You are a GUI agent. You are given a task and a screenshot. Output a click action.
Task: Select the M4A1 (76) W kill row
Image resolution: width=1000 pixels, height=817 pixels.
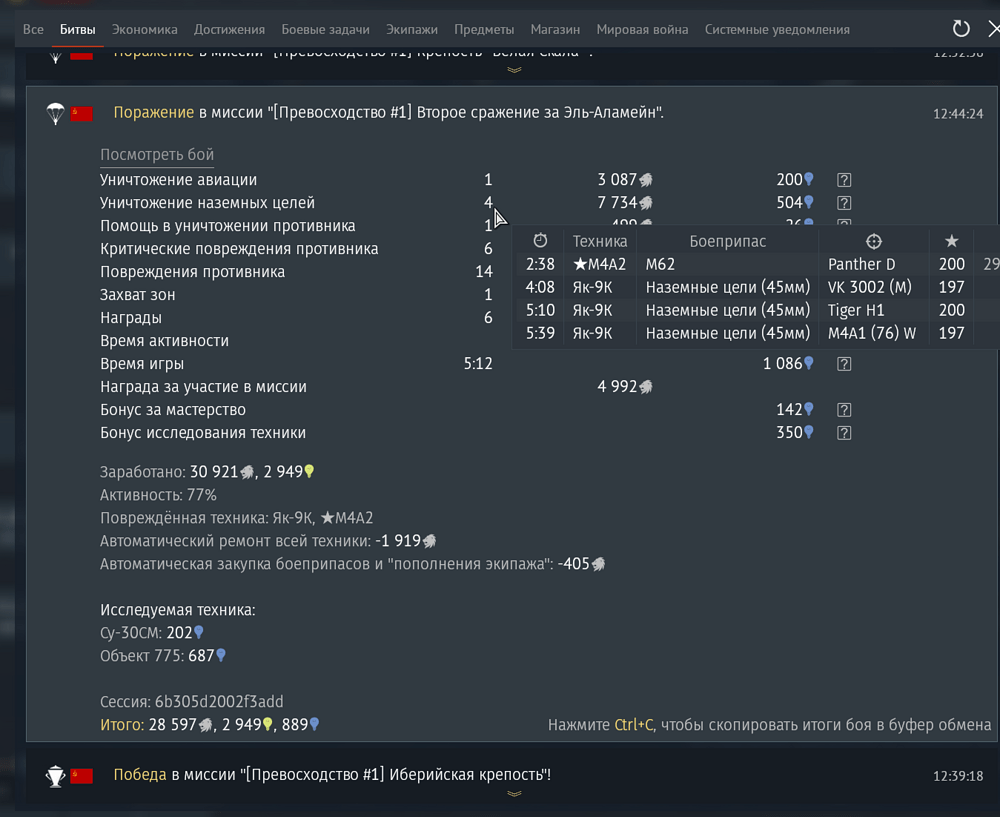756,333
